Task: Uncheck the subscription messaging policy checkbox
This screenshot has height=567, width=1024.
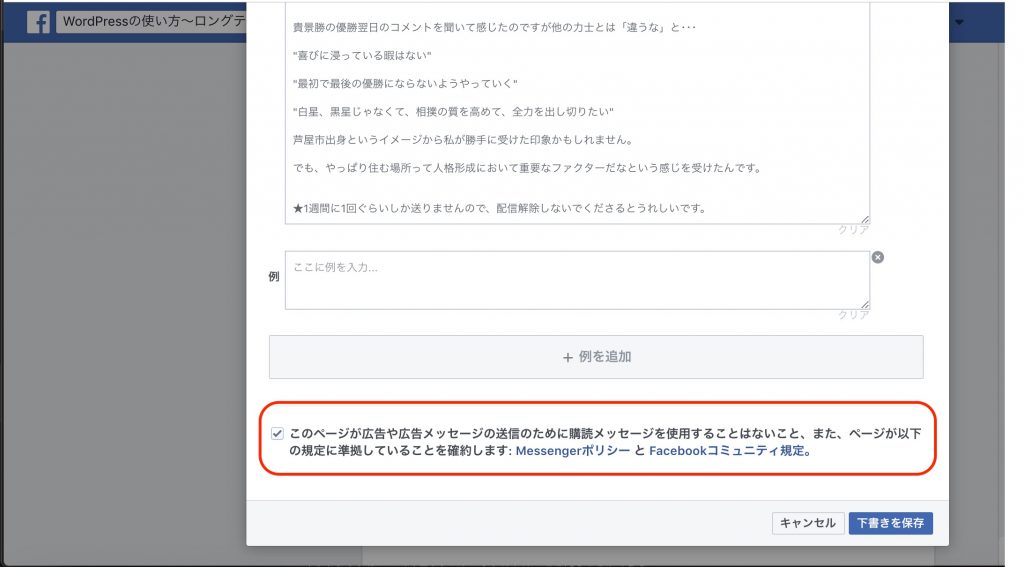Action: pyautogui.click(x=278, y=433)
